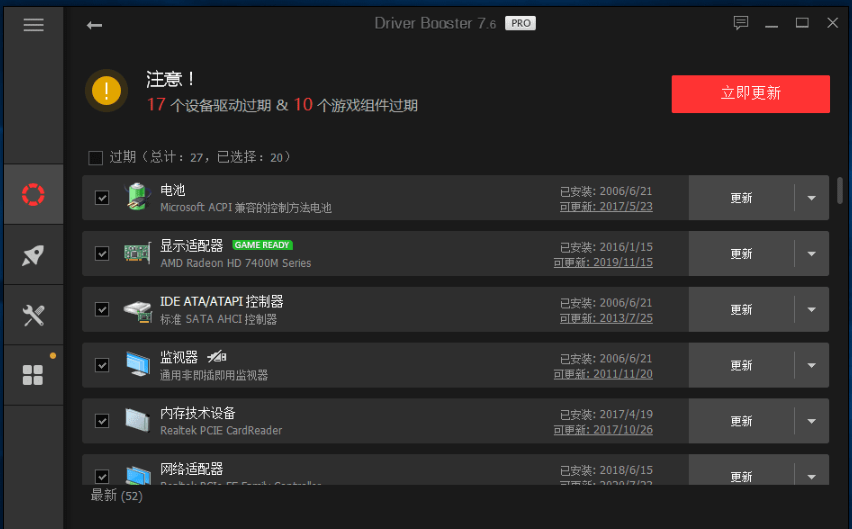The height and width of the screenshot is (529, 852).
Task: Open the driver scan lifebuoy tab
Action: coord(33,194)
